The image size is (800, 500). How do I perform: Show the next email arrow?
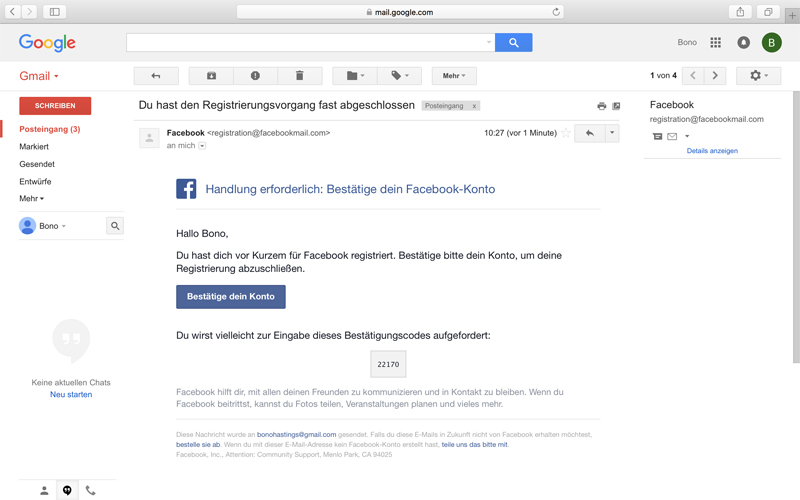point(715,76)
